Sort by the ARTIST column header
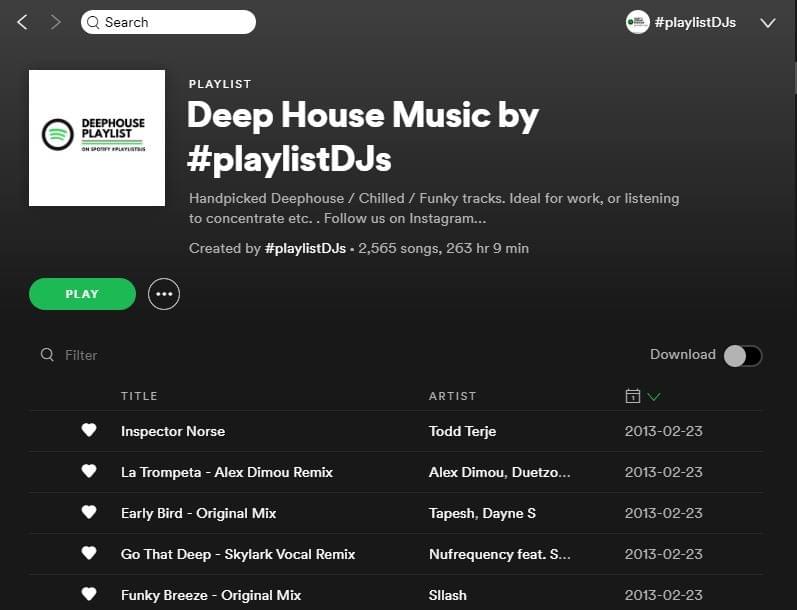 point(452,396)
